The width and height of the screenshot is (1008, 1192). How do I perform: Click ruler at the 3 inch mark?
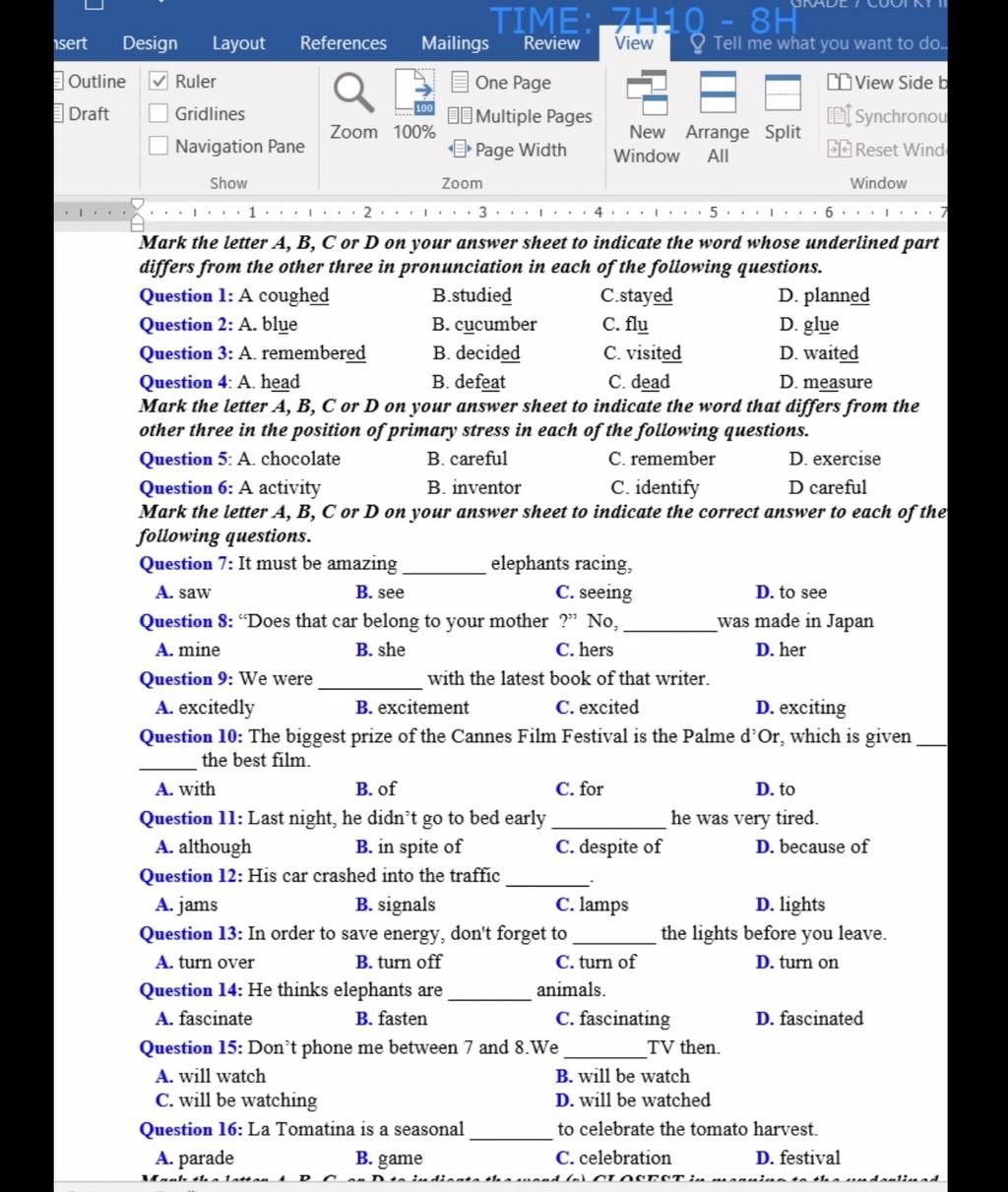click(482, 213)
